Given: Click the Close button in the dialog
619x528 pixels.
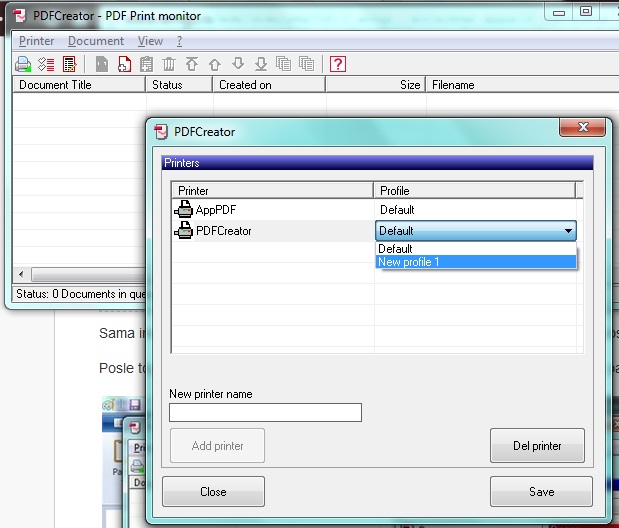Looking at the screenshot, I should click(x=213, y=492).
